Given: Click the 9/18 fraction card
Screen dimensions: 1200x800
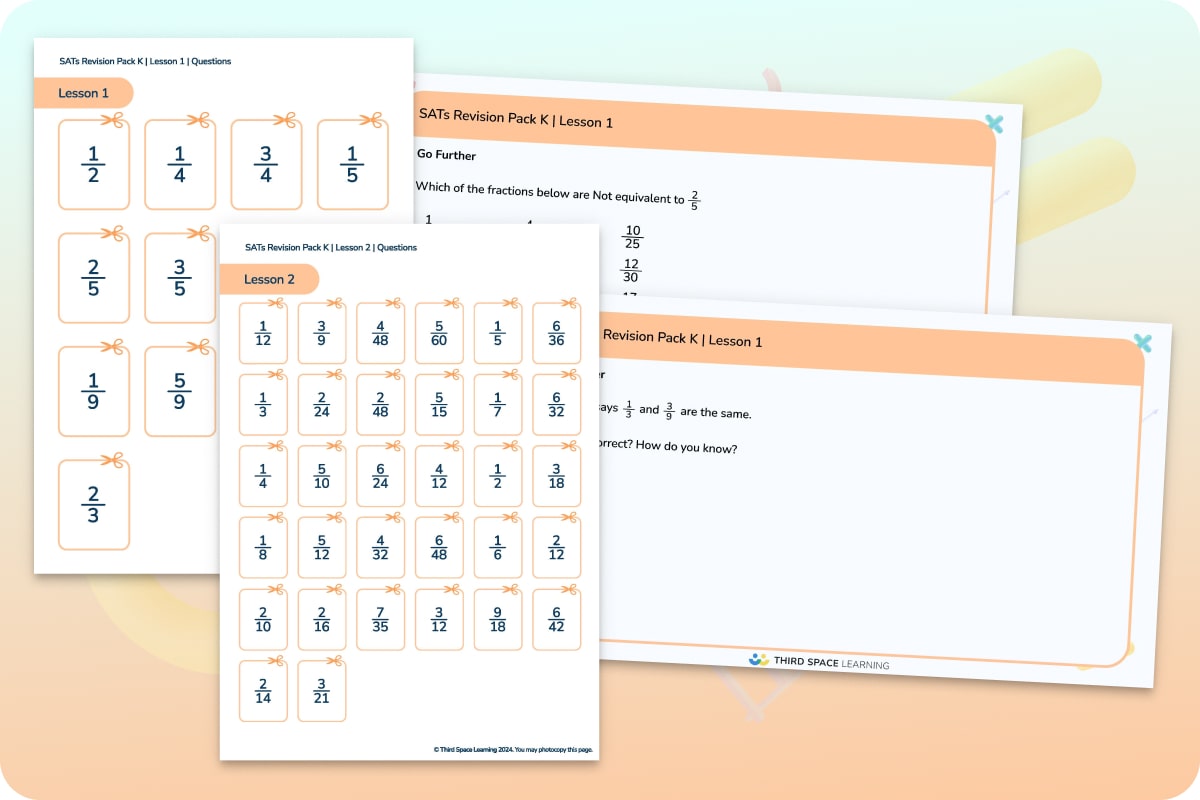Looking at the screenshot, I should click(498, 620).
